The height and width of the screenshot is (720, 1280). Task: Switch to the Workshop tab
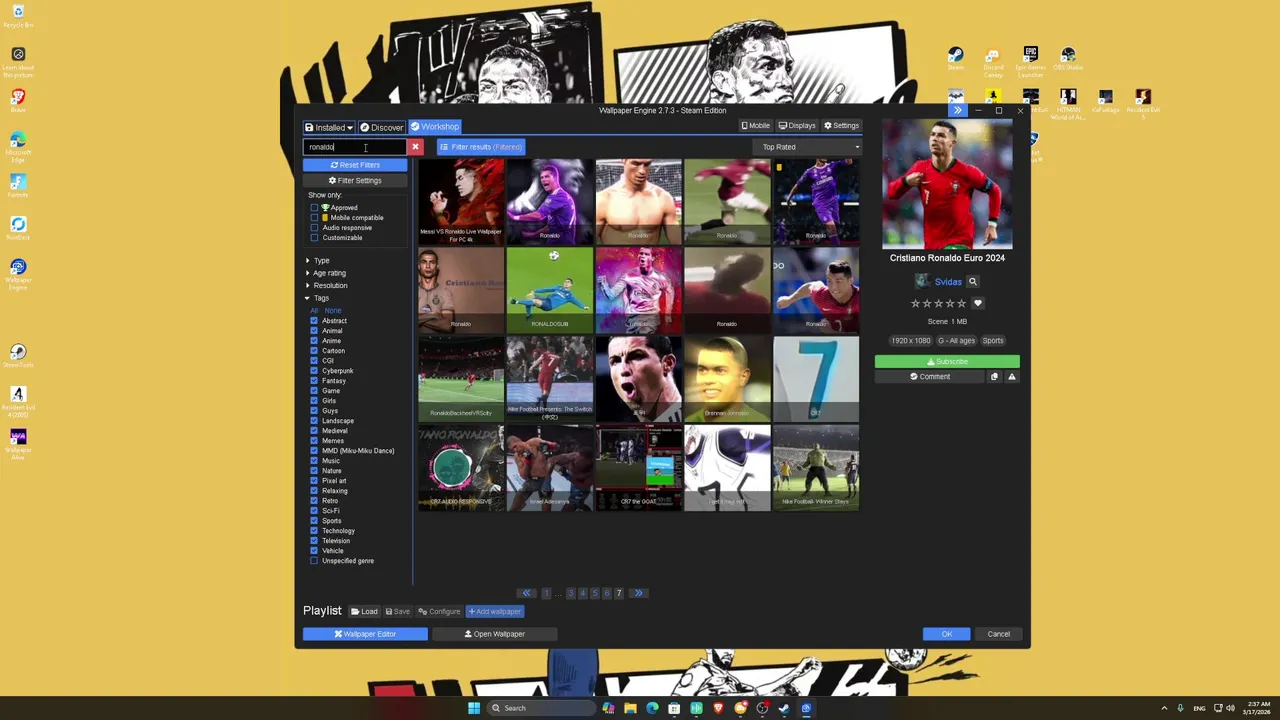(x=435, y=127)
